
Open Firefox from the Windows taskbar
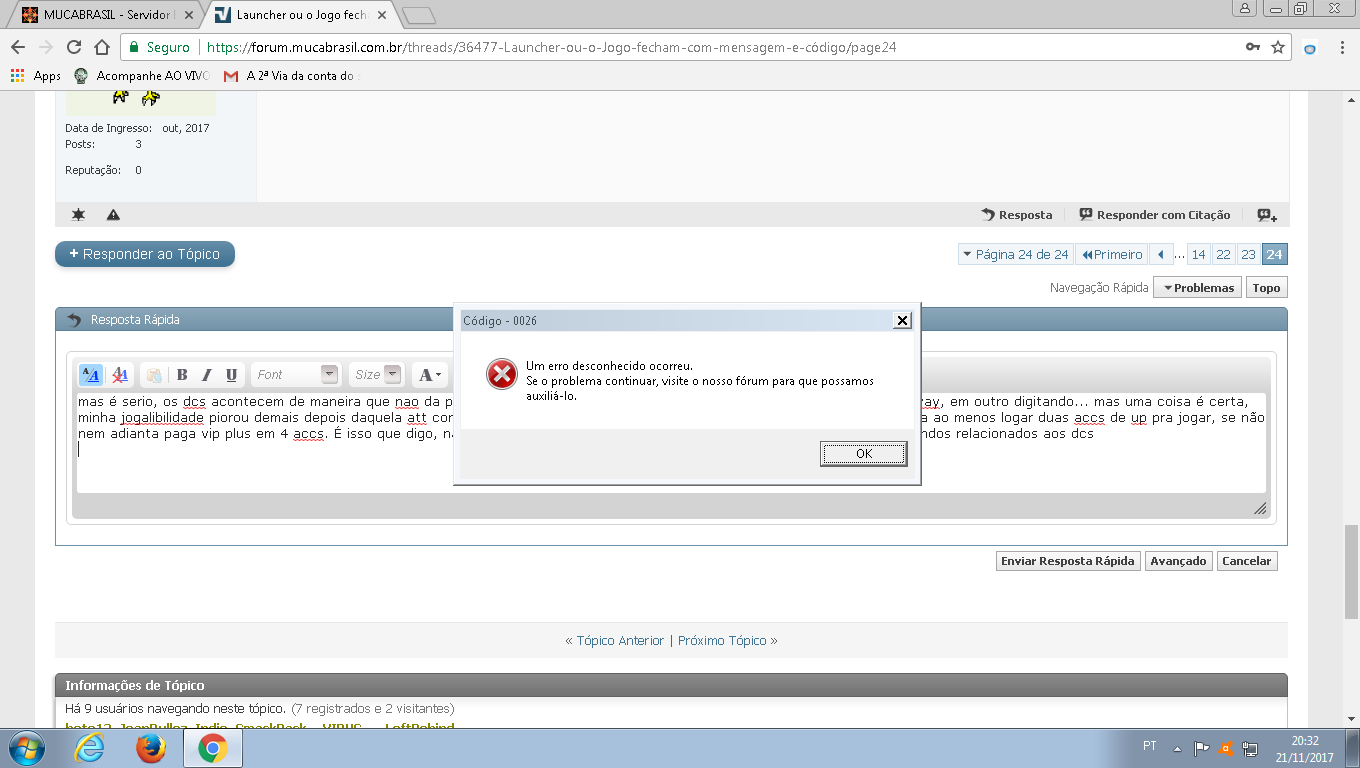[x=151, y=748]
